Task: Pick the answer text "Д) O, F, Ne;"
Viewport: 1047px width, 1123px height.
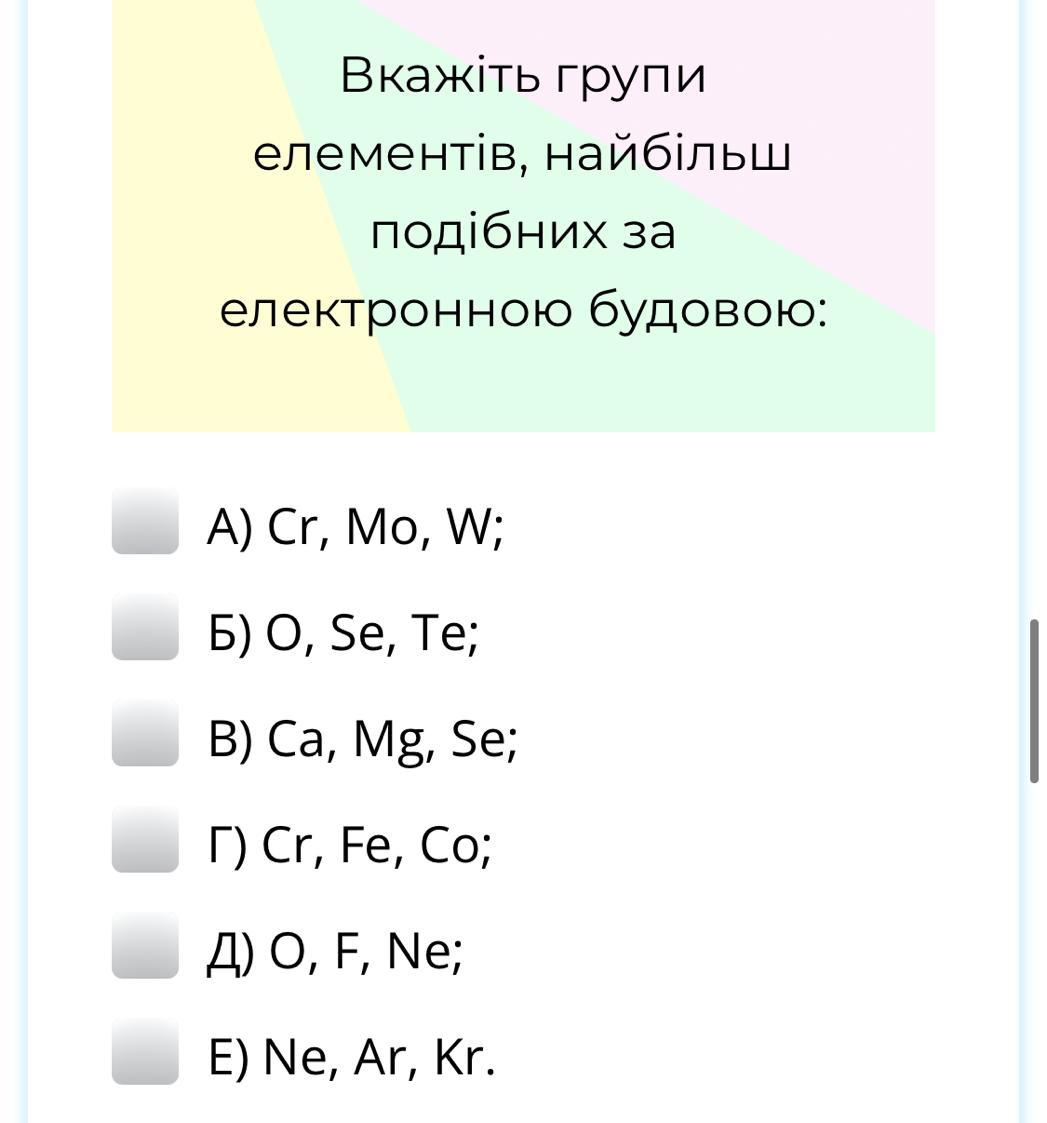Action: [335, 951]
